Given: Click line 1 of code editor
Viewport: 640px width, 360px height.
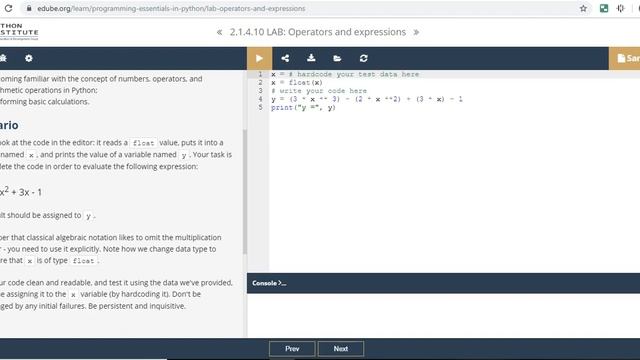Looking at the screenshot, I should 345,74.
